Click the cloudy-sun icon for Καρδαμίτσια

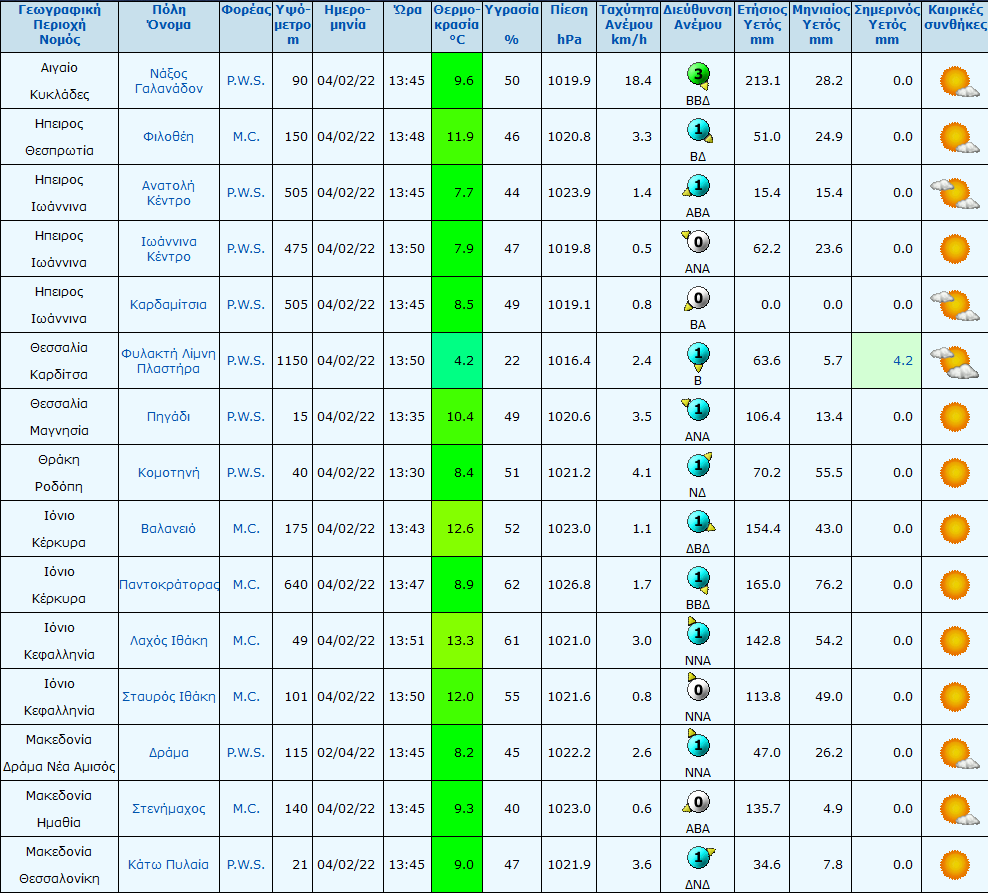[955, 305]
